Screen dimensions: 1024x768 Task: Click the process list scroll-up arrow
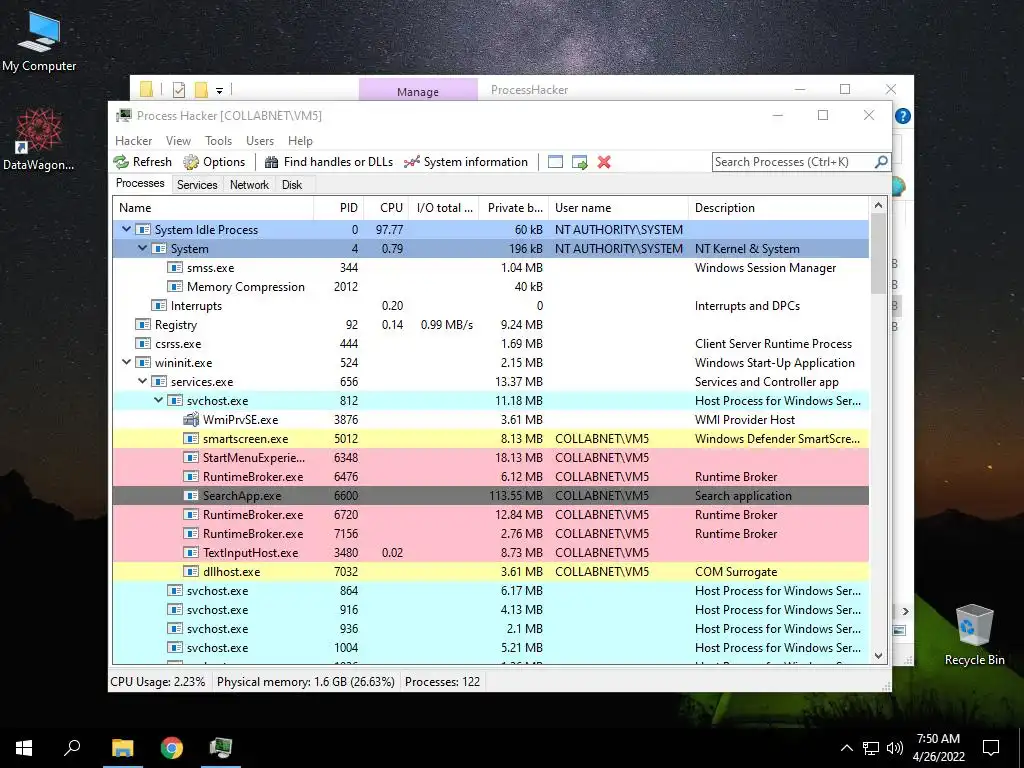(x=878, y=205)
